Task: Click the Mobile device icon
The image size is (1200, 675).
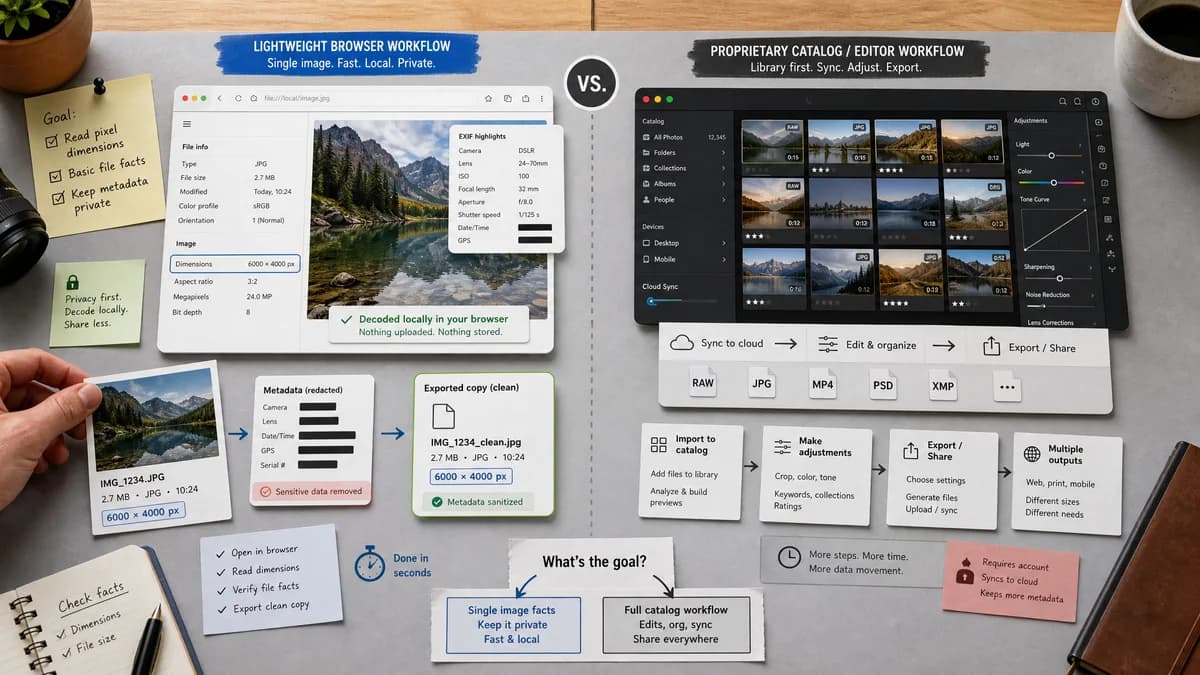Action: pyautogui.click(x=645, y=259)
